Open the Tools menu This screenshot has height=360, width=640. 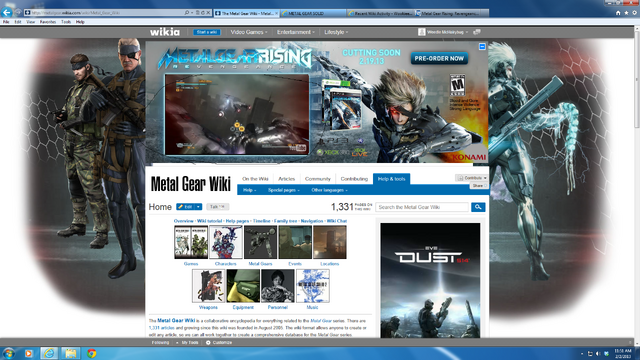tap(66, 22)
